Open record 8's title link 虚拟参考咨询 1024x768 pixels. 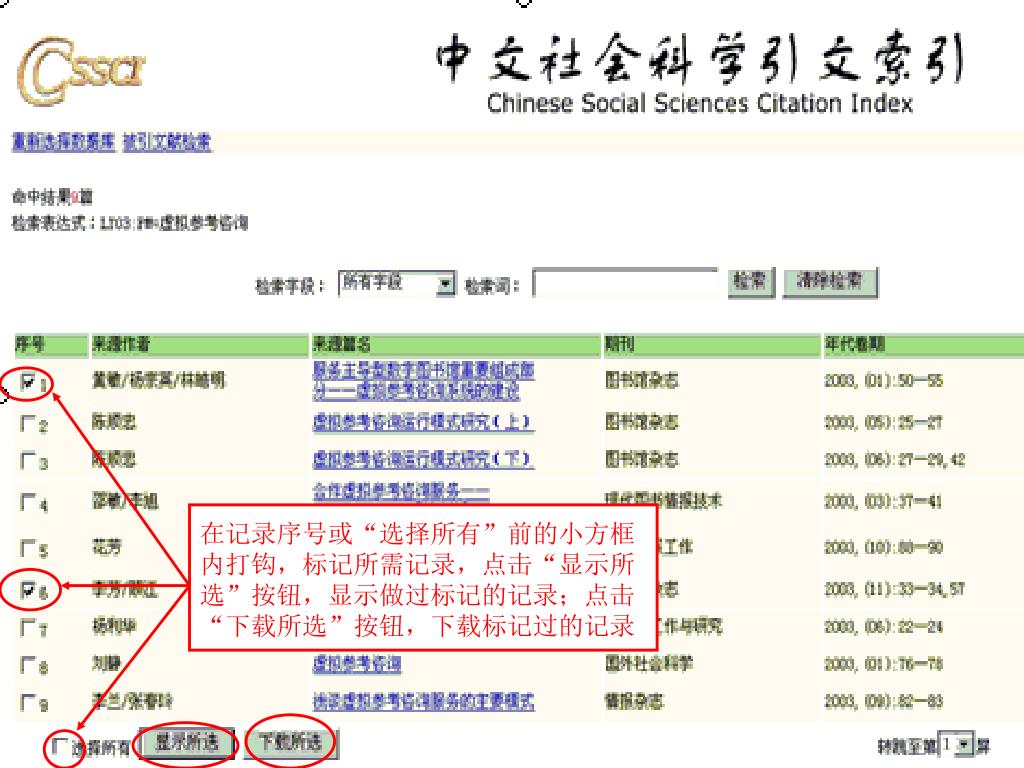(x=357, y=664)
